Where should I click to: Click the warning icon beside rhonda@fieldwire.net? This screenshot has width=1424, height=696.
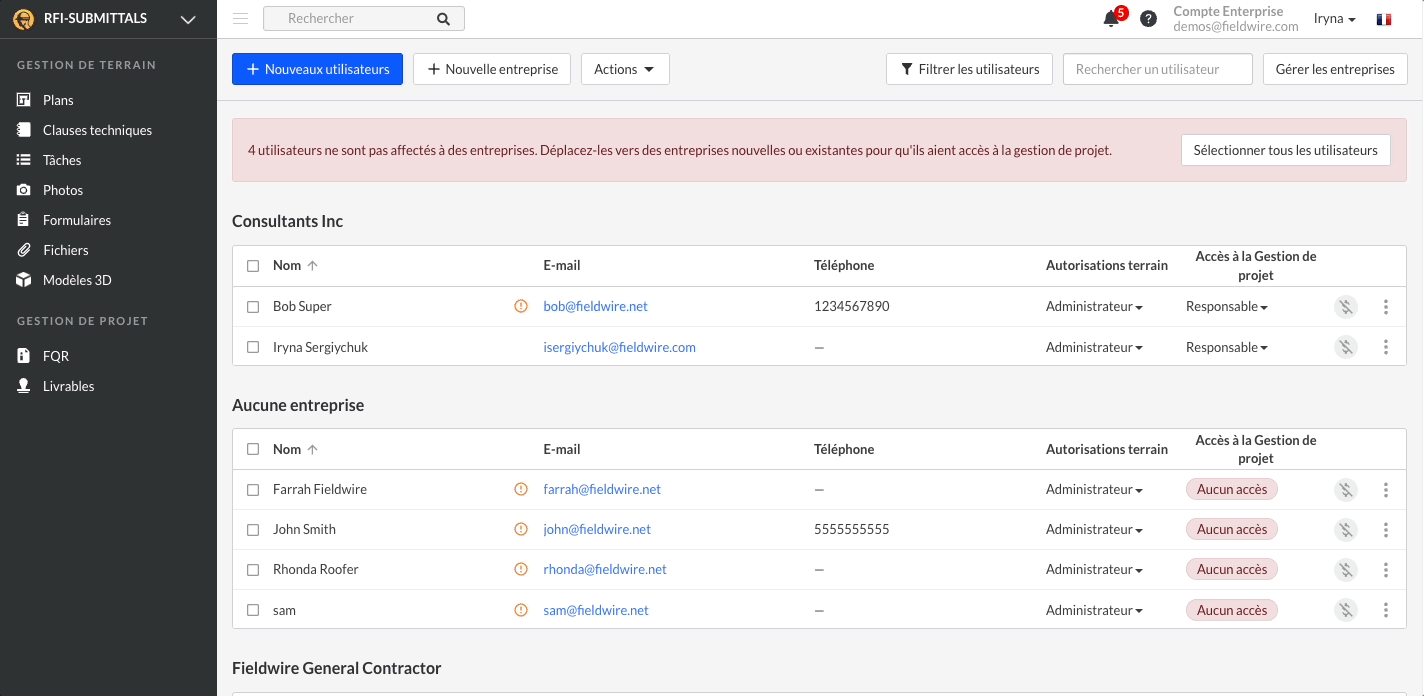(x=520, y=569)
